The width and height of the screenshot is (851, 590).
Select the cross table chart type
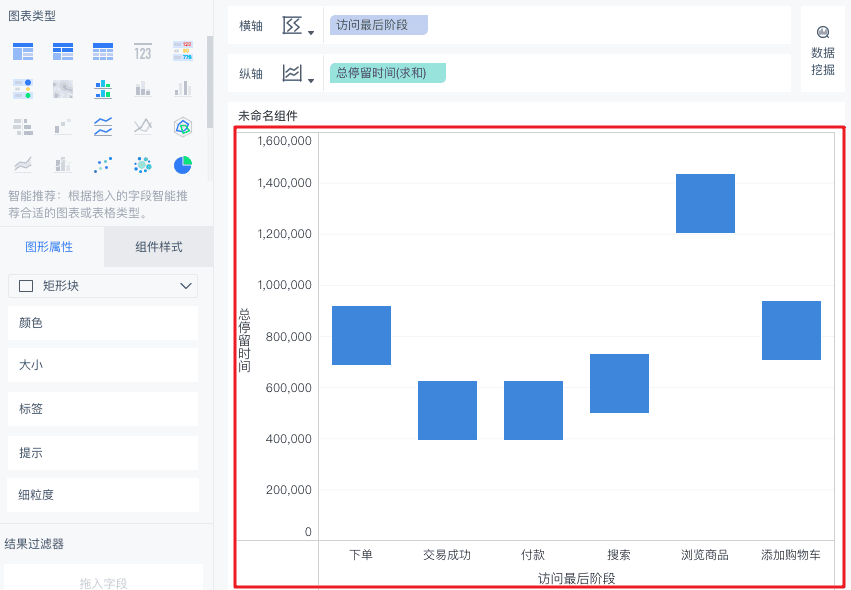pyautogui.click(x=63, y=52)
